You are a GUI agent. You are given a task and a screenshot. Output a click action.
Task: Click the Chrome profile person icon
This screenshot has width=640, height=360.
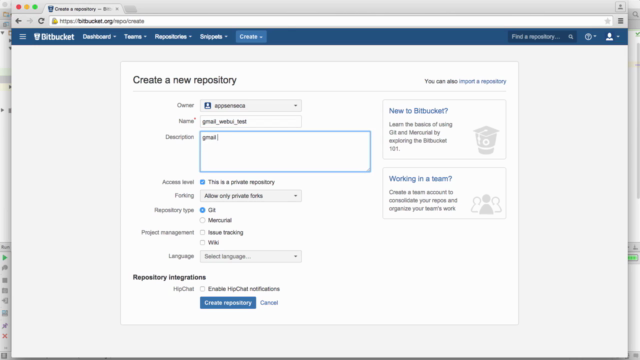tap(620, 7)
